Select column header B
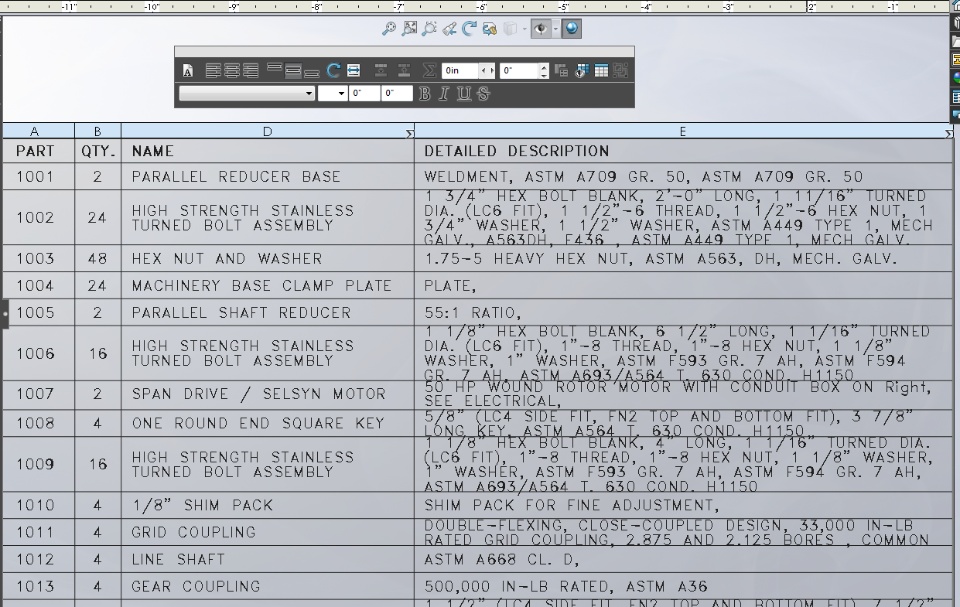The width and height of the screenshot is (960, 607). (98, 131)
